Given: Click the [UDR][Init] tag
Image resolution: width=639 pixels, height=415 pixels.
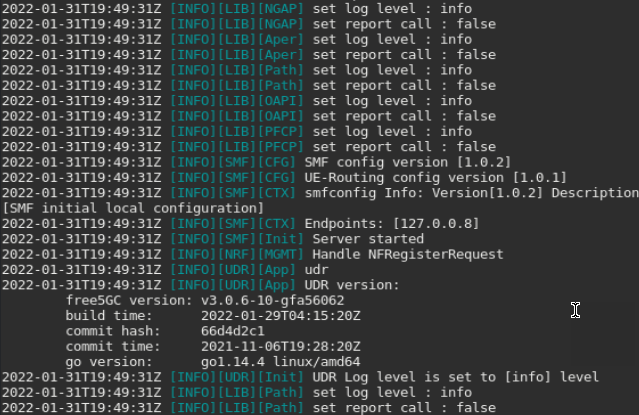Looking at the screenshot, I should point(261,377).
